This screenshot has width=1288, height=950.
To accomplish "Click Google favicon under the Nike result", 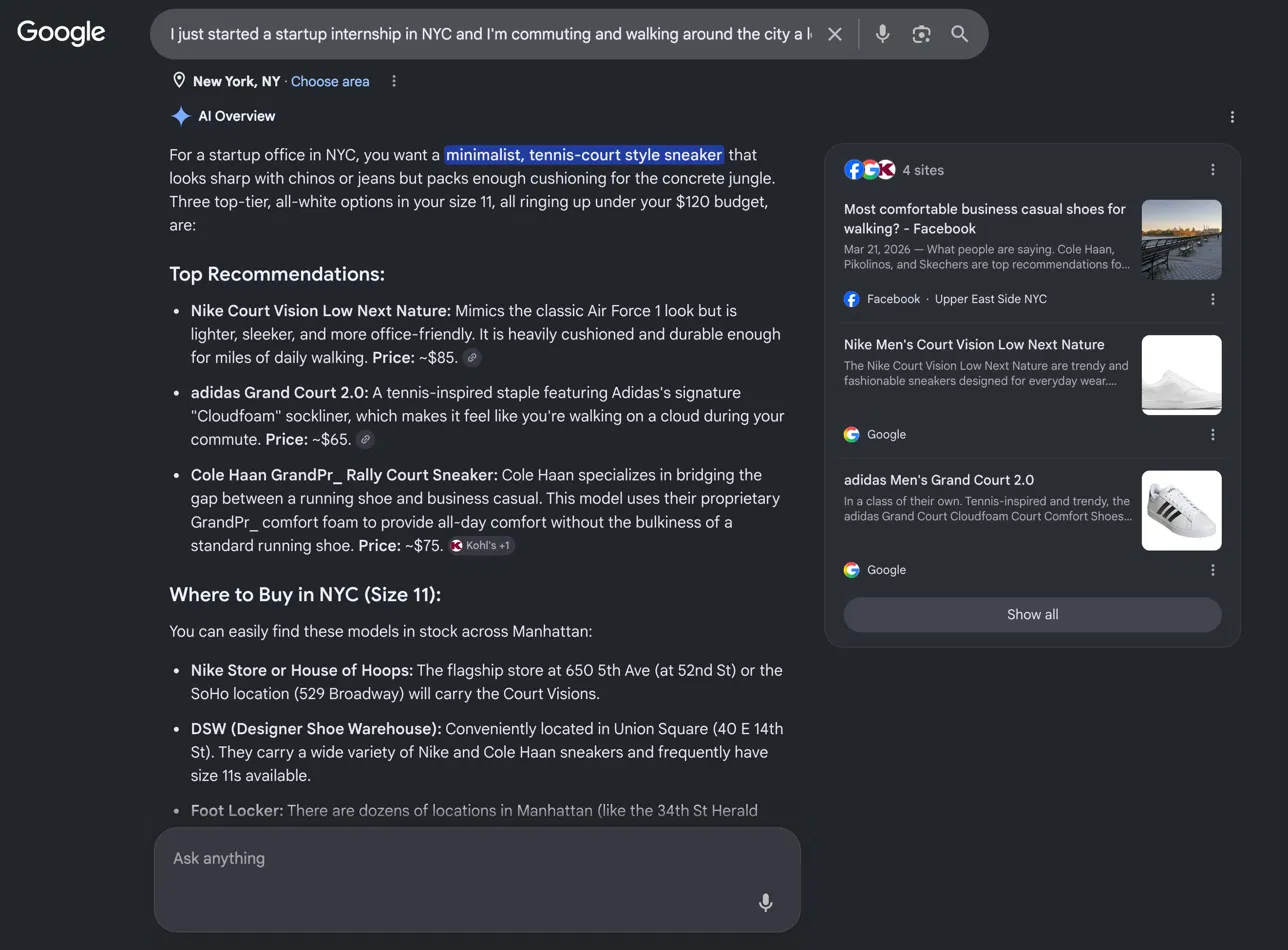I will click(852, 434).
